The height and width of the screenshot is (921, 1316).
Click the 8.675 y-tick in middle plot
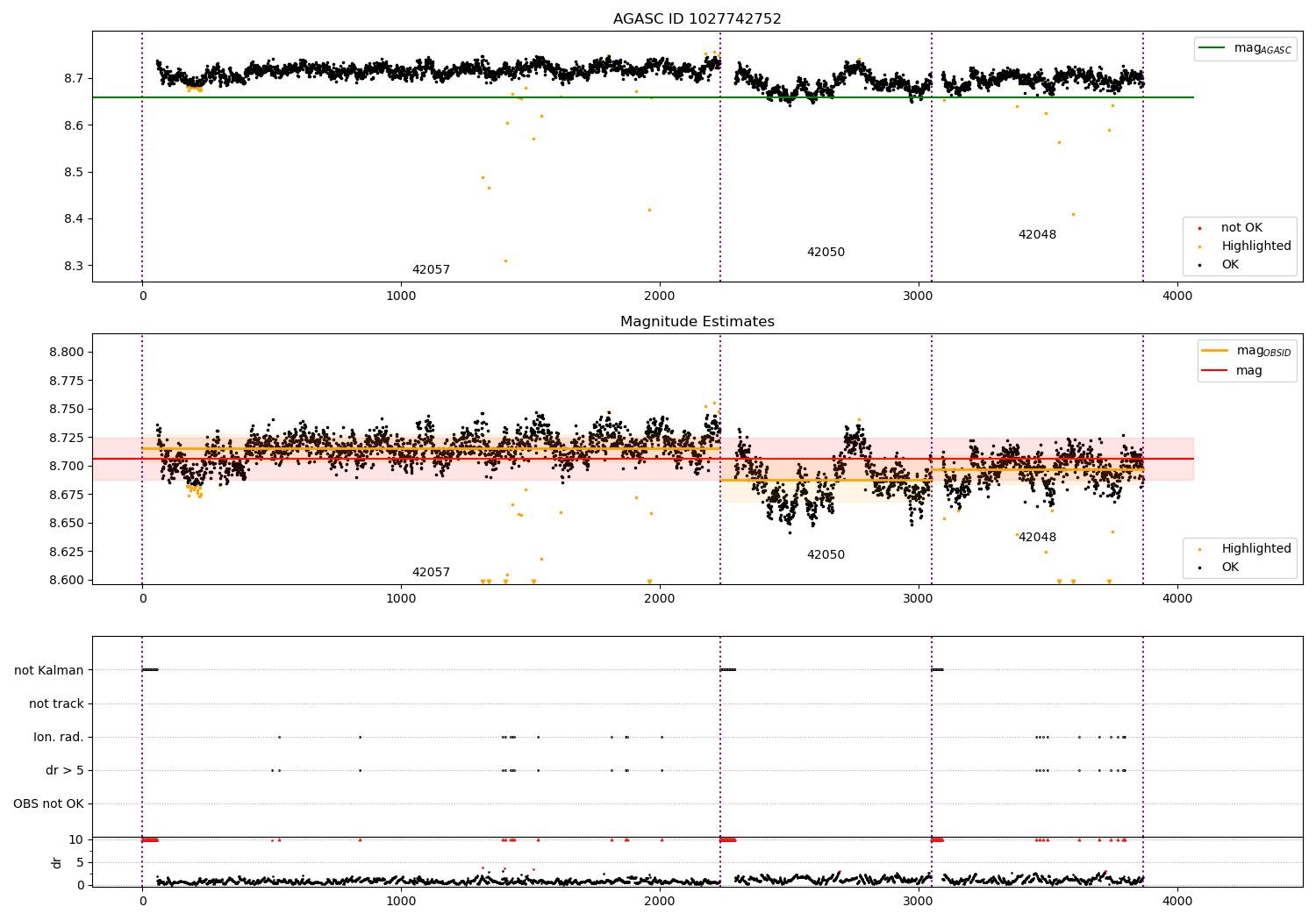(x=68, y=495)
